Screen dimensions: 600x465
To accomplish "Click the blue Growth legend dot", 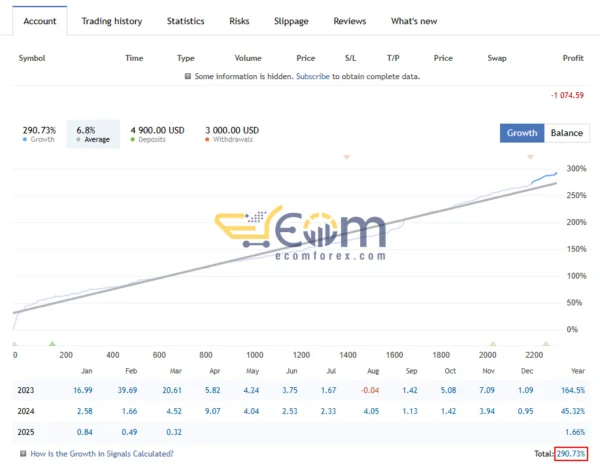I will [x=25, y=140].
